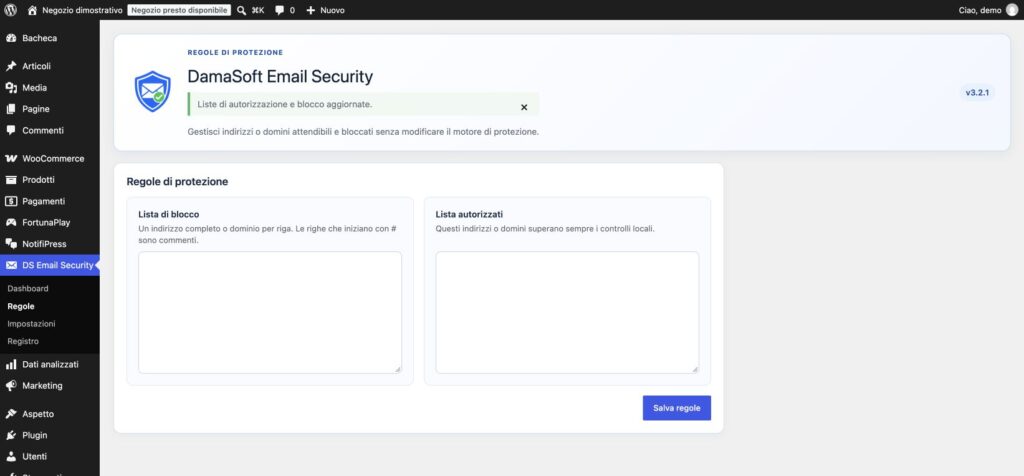The width and height of the screenshot is (1024, 476).
Task: Click the DamaSoft Email Security title
Action: [x=280, y=76]
